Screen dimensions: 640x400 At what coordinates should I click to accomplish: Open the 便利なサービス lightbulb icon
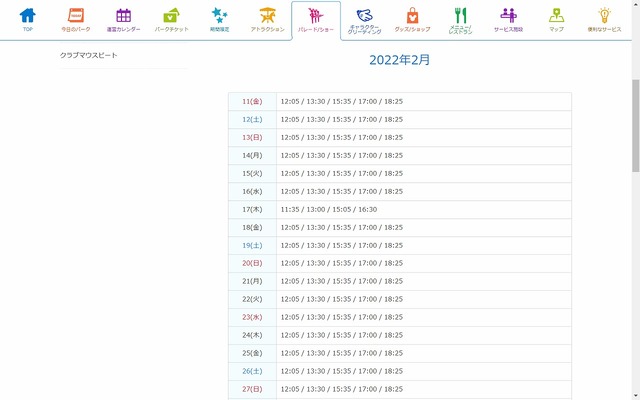pyautogui.click(x=604, y=19)
